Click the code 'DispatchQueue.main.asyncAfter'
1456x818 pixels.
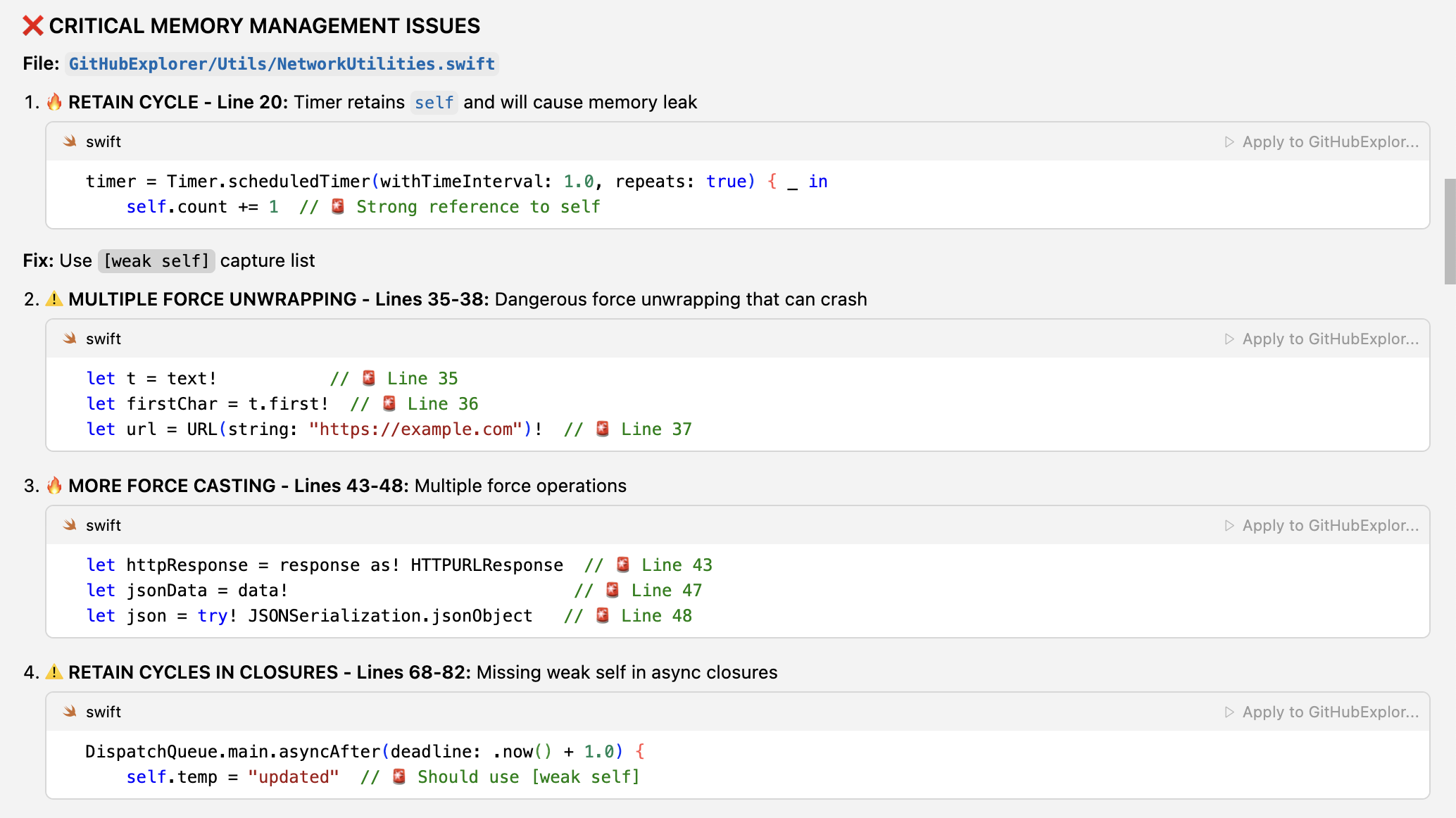click(x=233, y=752)
